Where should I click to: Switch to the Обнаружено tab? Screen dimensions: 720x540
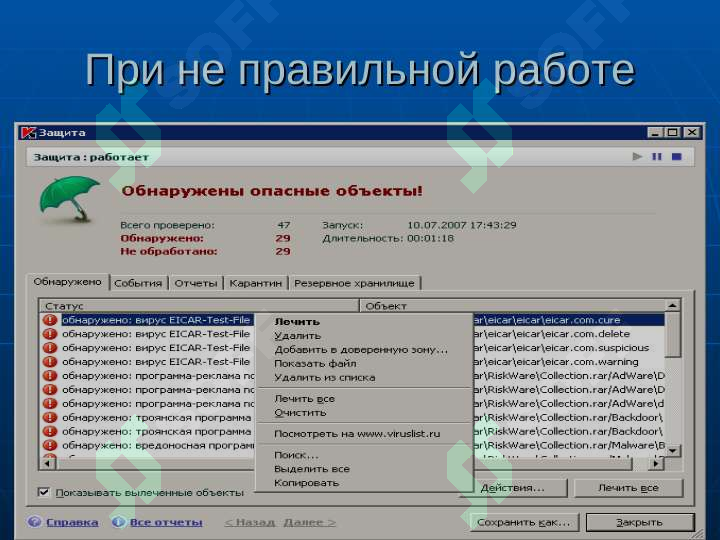68,282
